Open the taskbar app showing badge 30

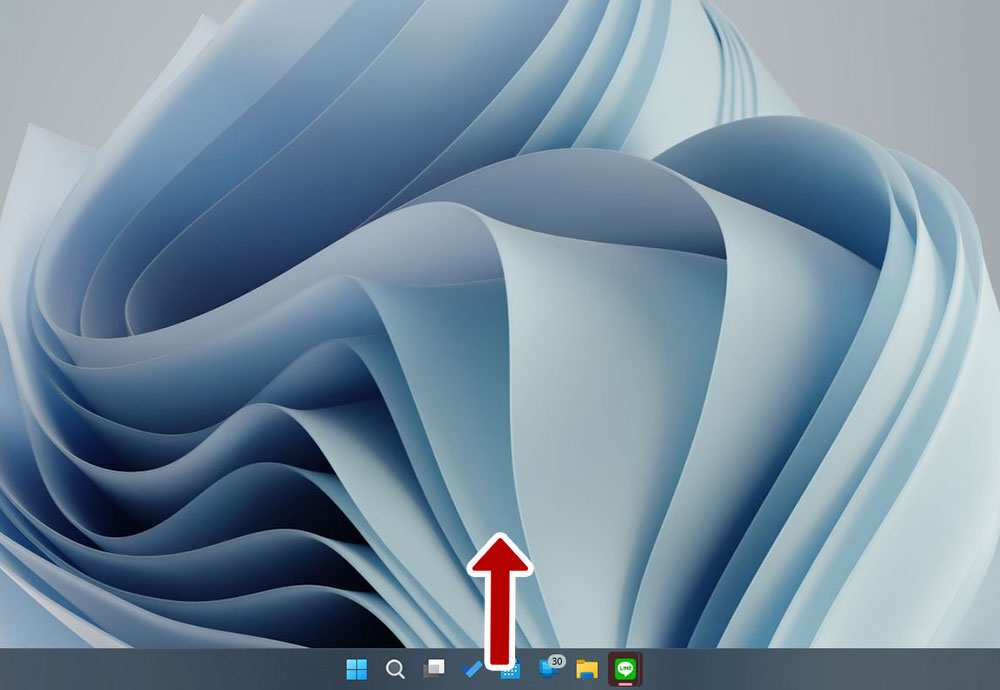point(549,670)
